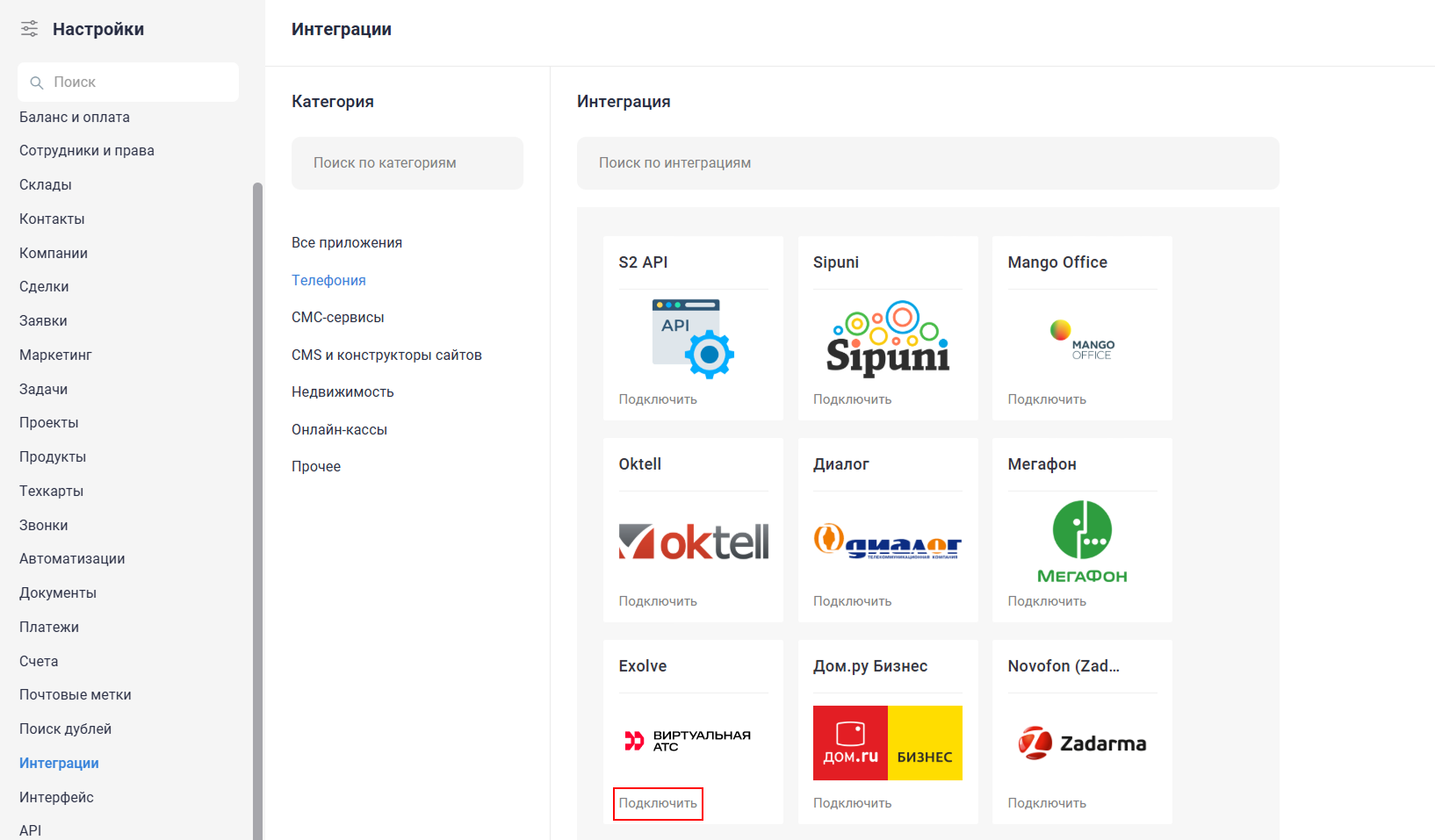
Task: Select the Oktell logo image
Action: 693,542
